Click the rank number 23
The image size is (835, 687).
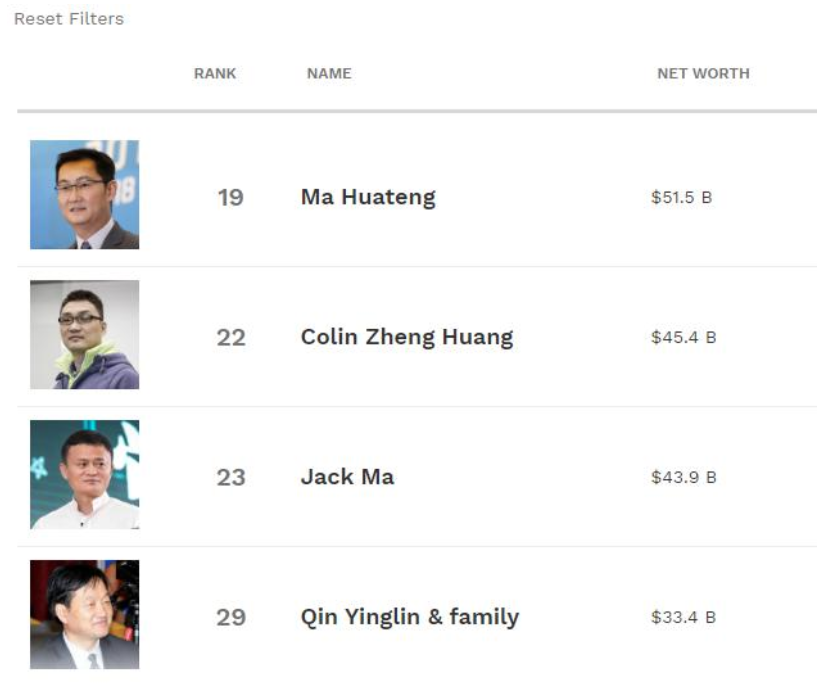click(x=230, y=478)
